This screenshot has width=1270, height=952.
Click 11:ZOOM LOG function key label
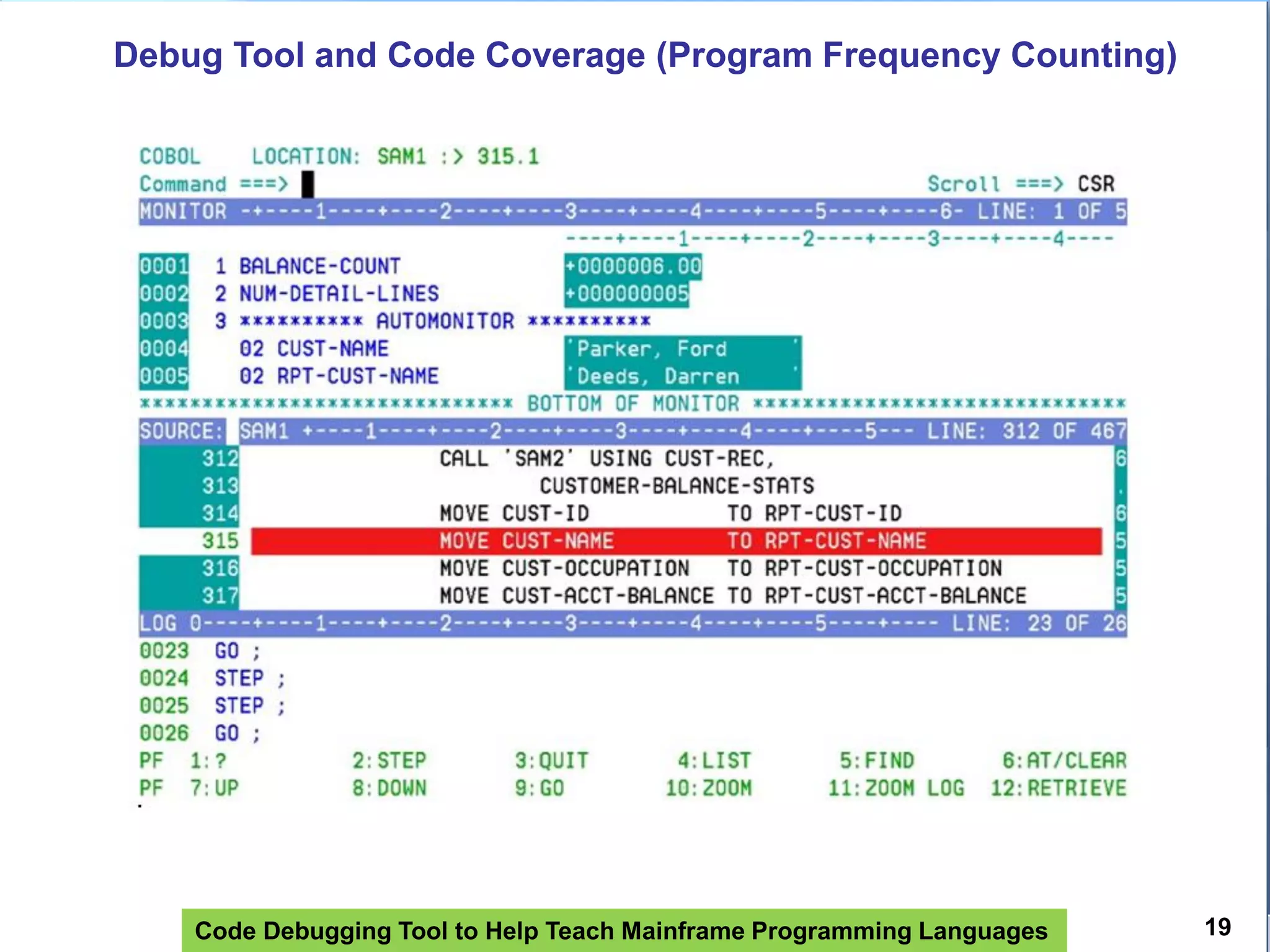point(896,788)
